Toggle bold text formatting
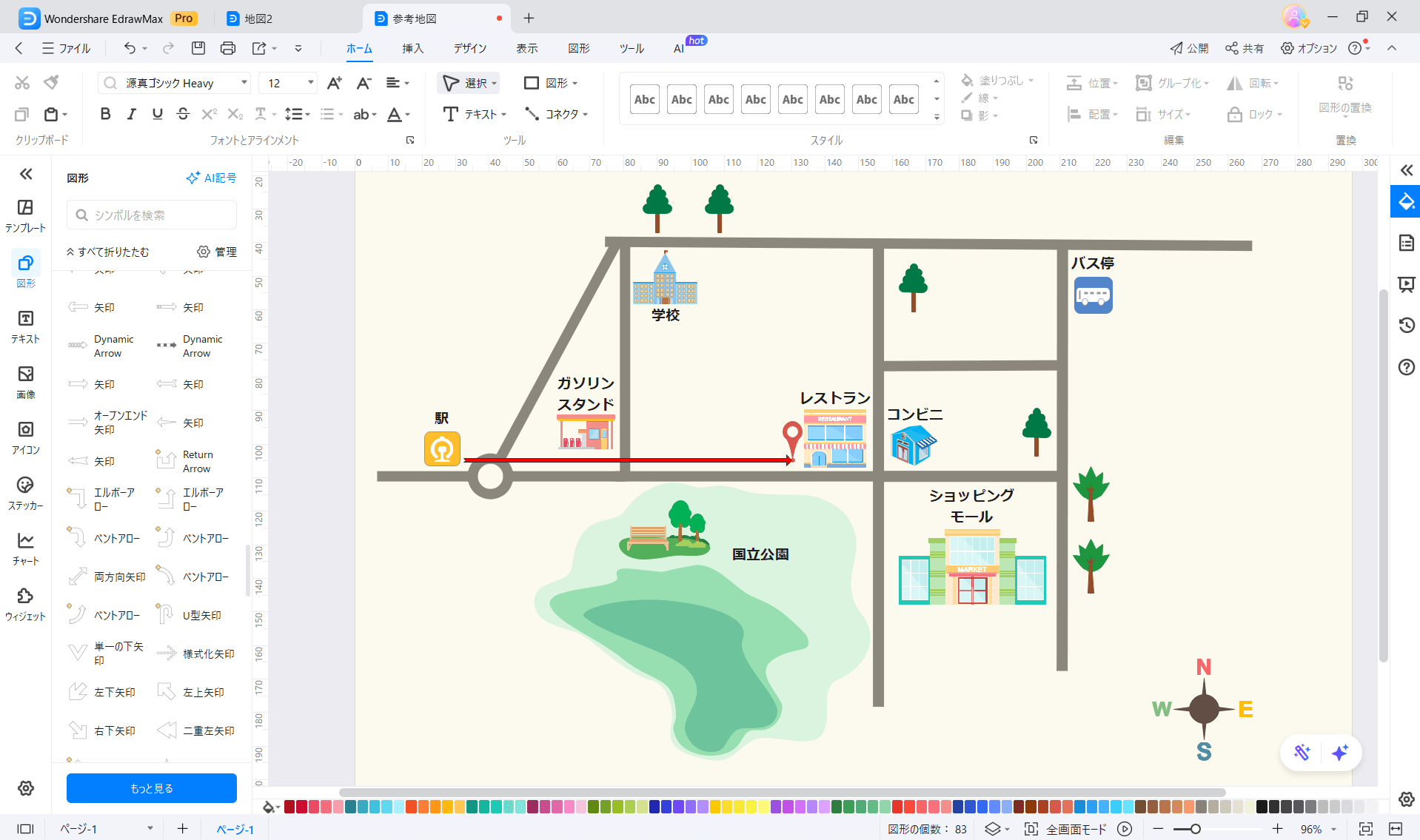 point(105,114)
